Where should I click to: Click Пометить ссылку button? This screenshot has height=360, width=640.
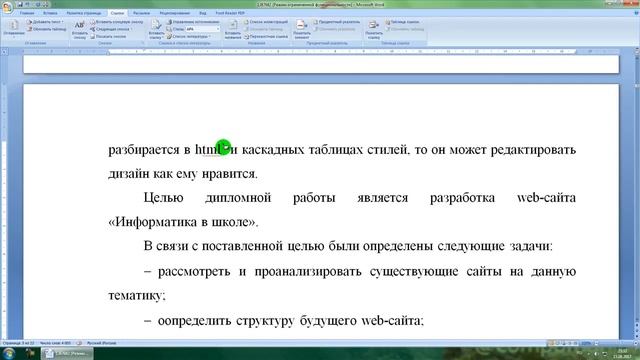click(x=373, y=29)
